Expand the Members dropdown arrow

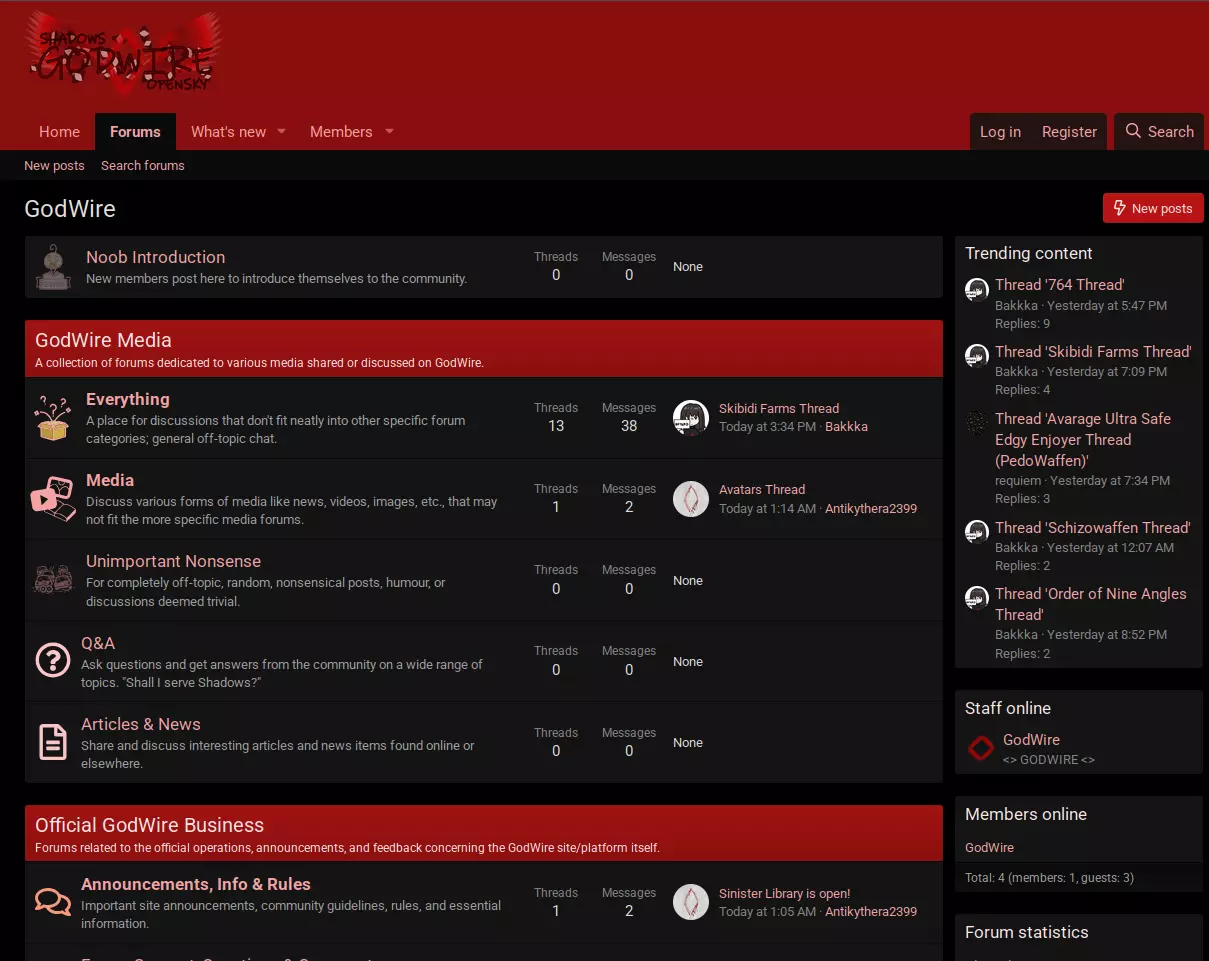(x=389, y=132)
